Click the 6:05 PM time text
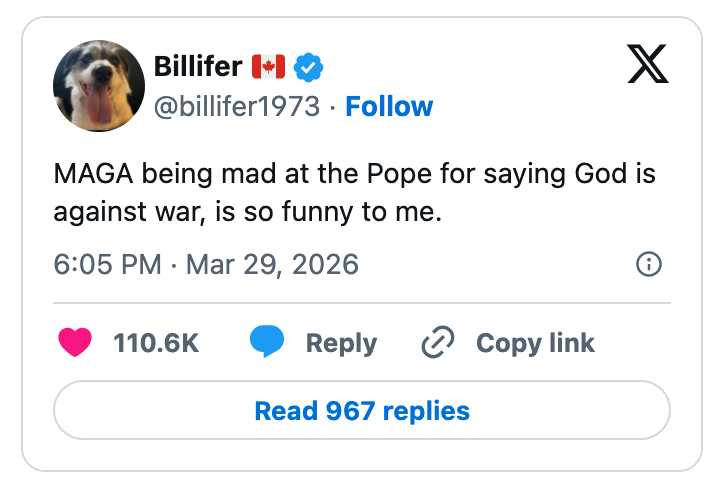Screen dimensions: 722x494 coord(107,265)
